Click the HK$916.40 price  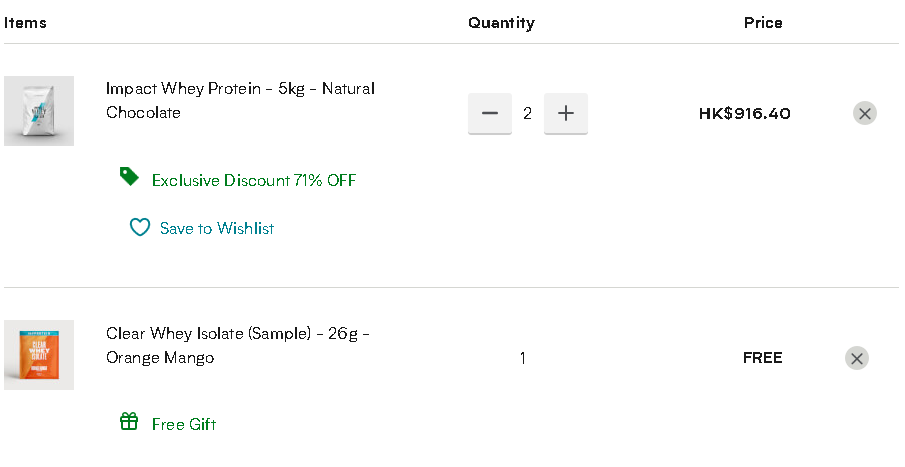pyautogui.click(x=745, y=113)
